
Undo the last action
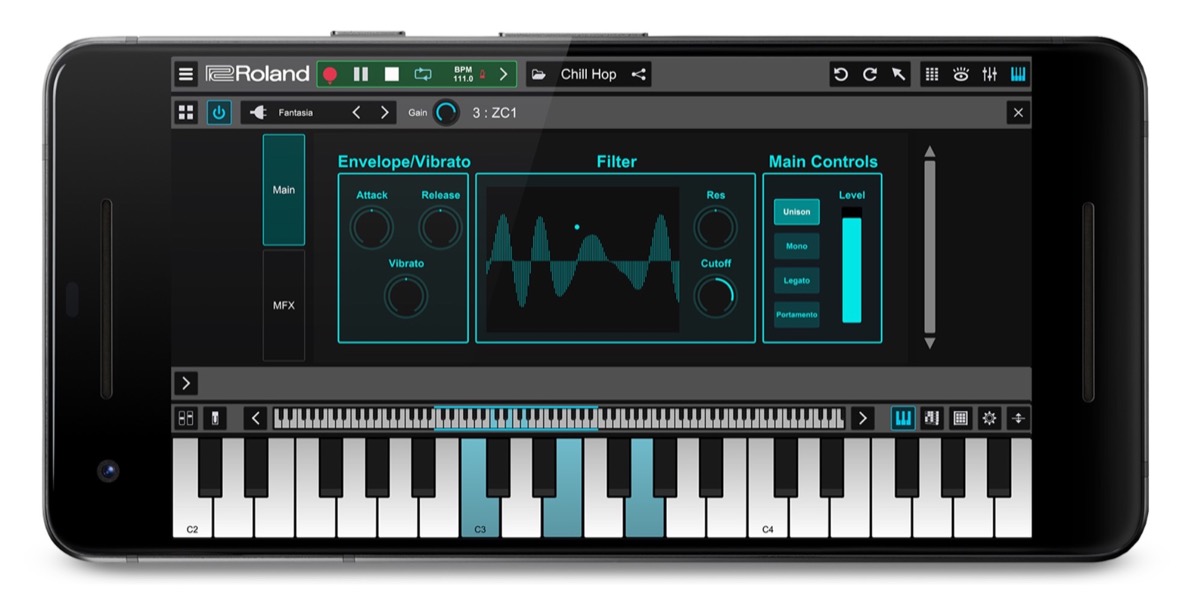click(841, 74)
